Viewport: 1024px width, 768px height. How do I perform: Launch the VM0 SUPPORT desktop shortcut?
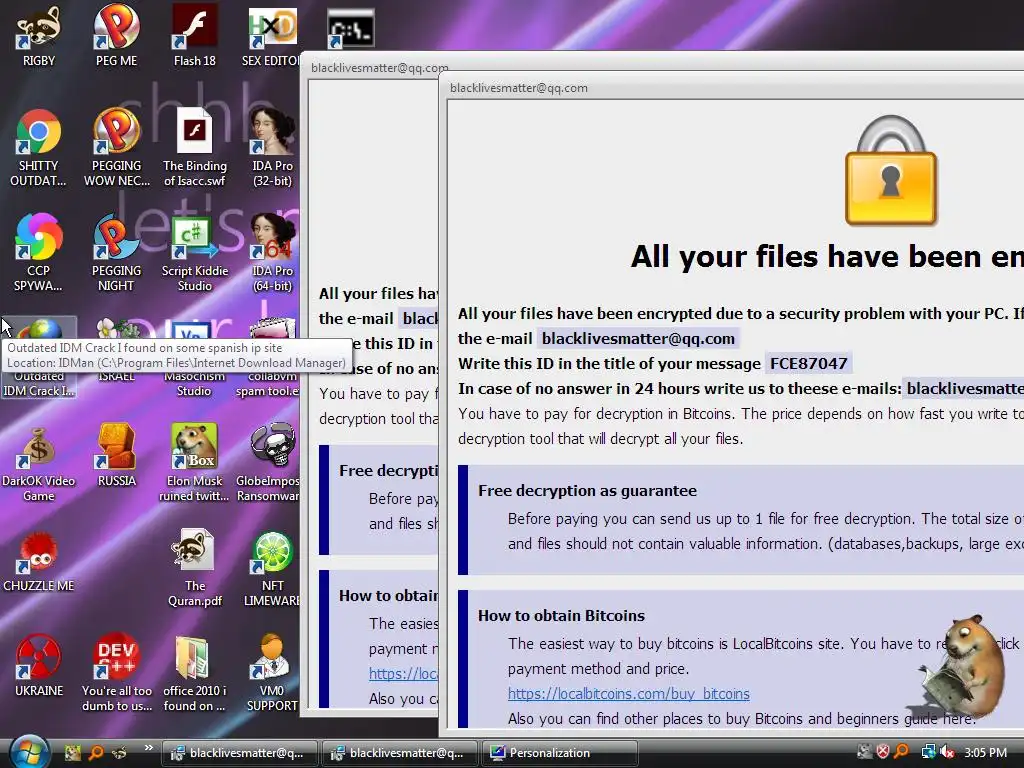tap(272, 673)
